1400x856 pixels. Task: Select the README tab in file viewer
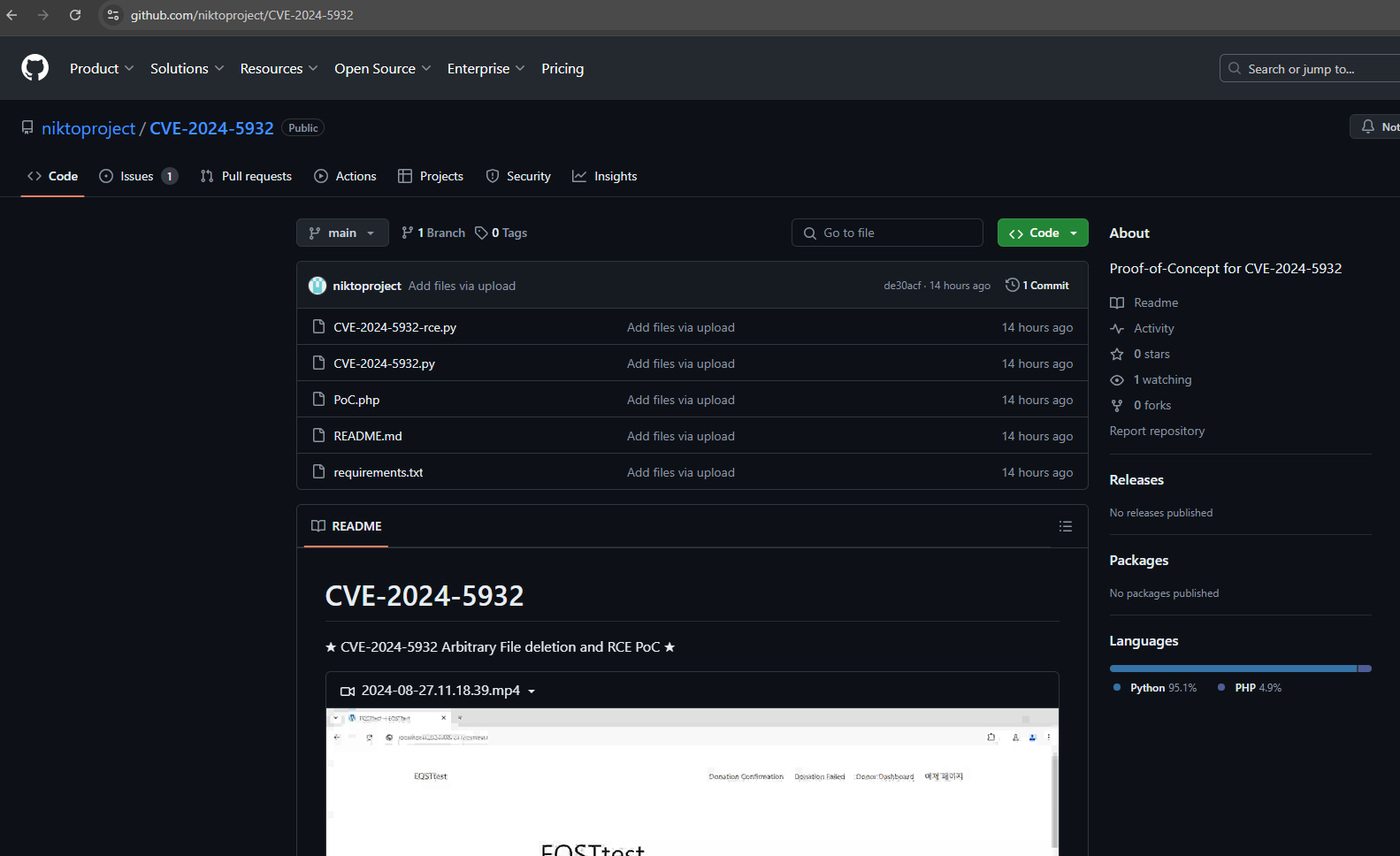[346, 526]
